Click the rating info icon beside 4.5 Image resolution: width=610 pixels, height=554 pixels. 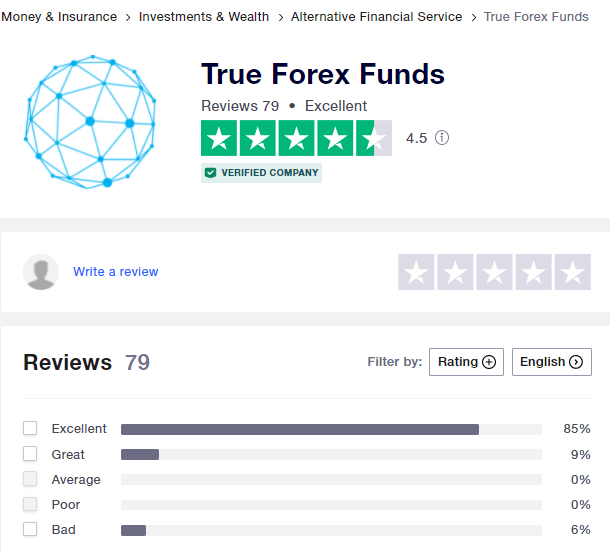[442, 138]
